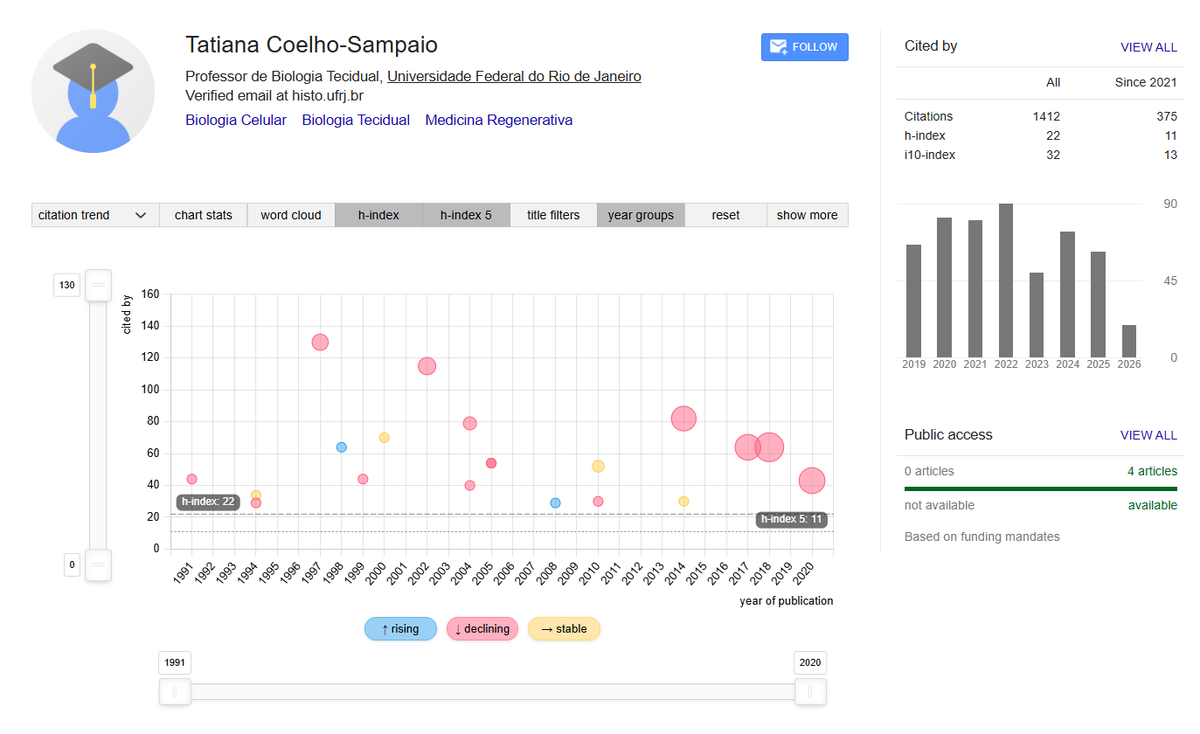Click the blue 1998 rising bubble

click(x=341, y=447)
